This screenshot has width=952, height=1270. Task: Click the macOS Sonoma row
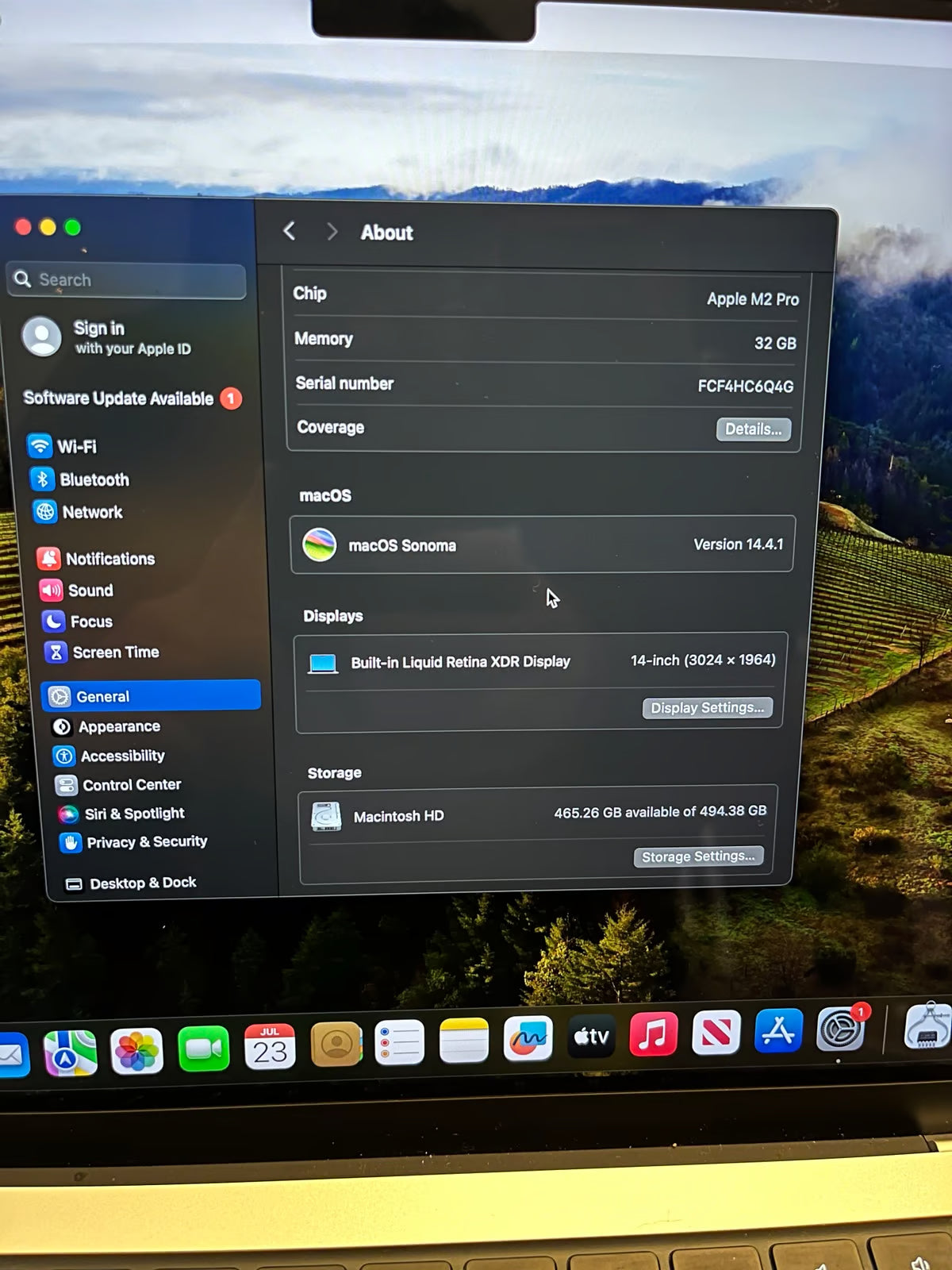click(543, 545)
